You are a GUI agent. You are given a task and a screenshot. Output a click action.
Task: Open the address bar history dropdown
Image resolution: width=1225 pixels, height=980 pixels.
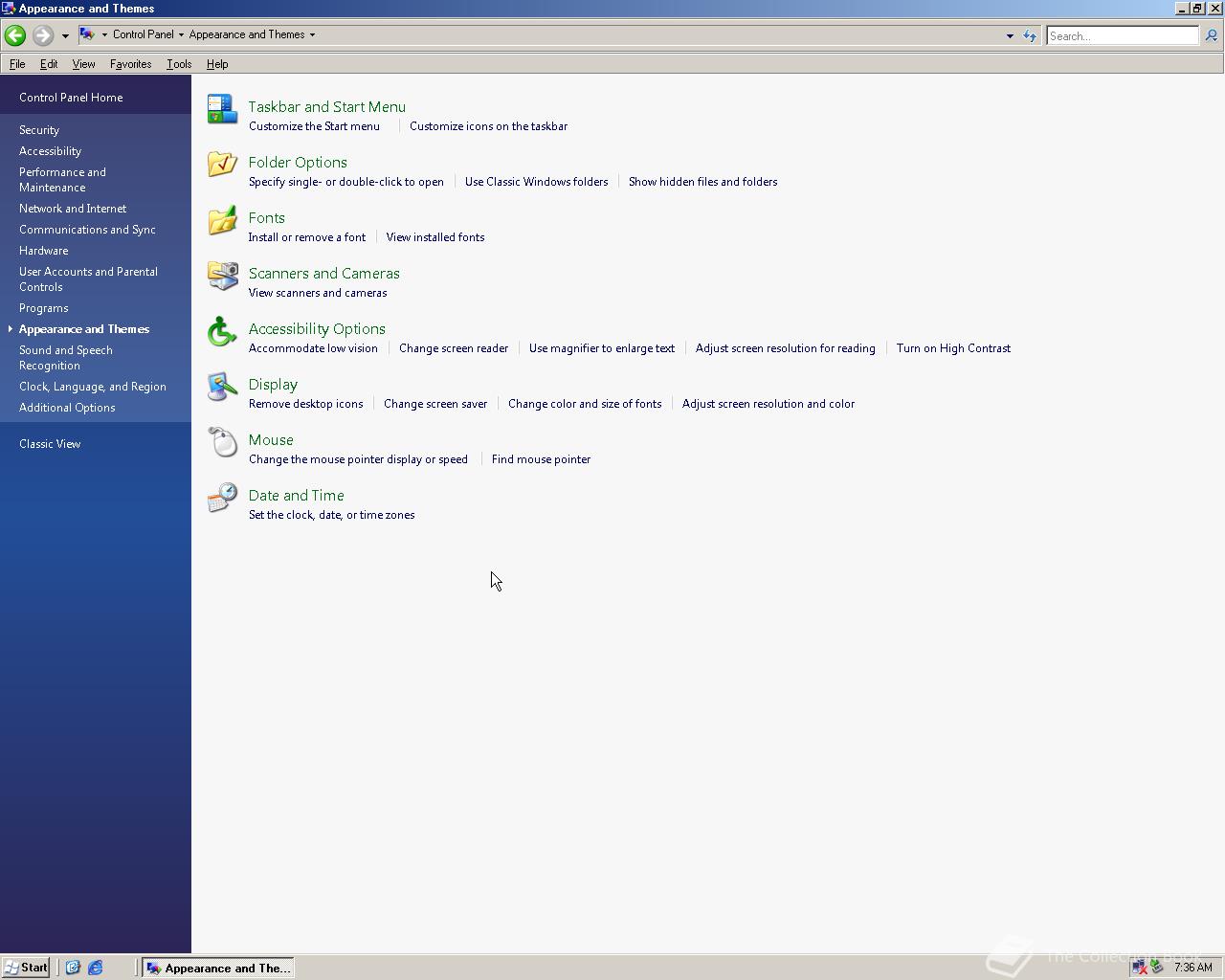coord(1010,35)
